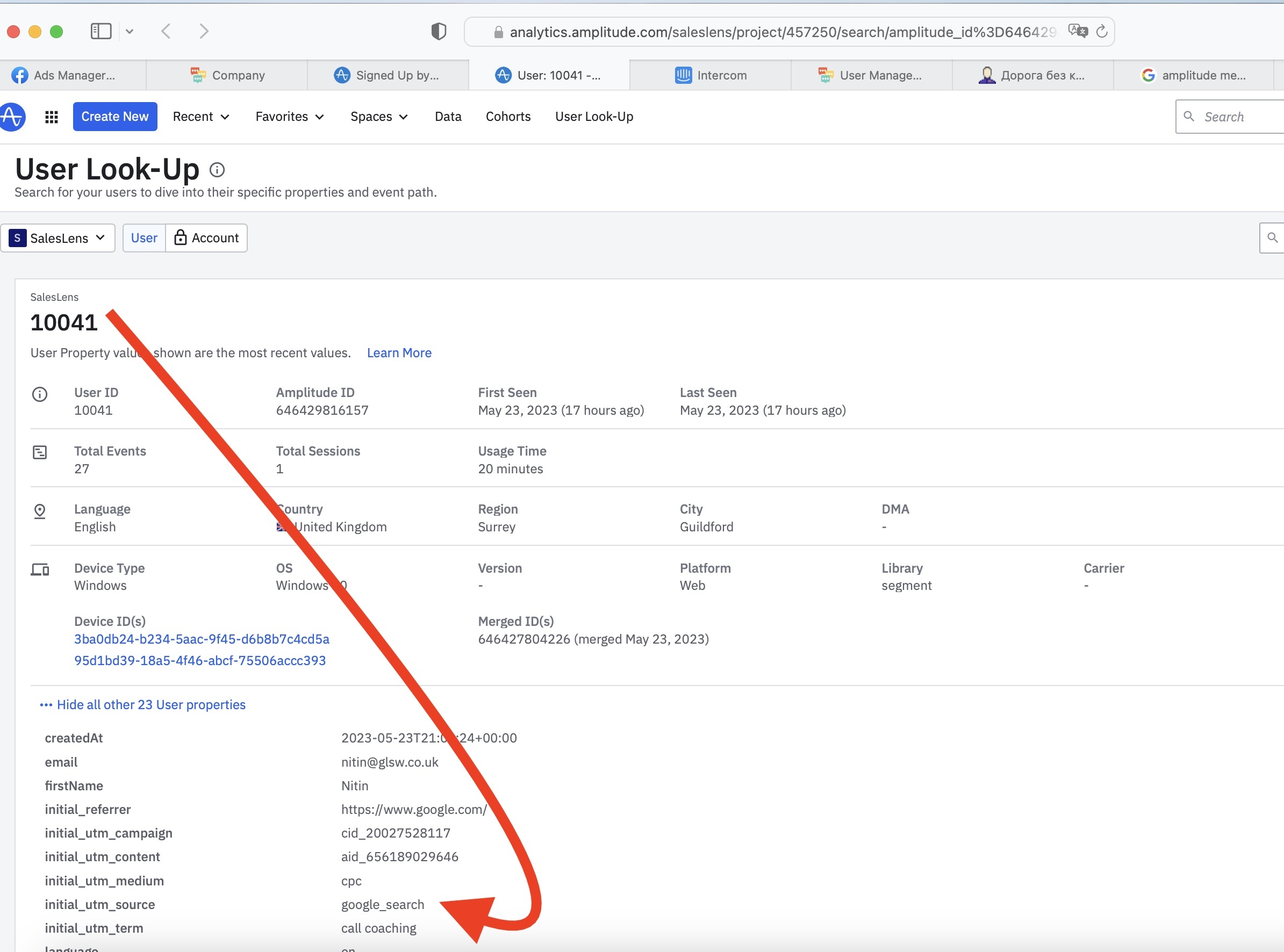The image size is (1284, 952).
Task: Expand the Spaces dropdown
Action: coord(379,117)
